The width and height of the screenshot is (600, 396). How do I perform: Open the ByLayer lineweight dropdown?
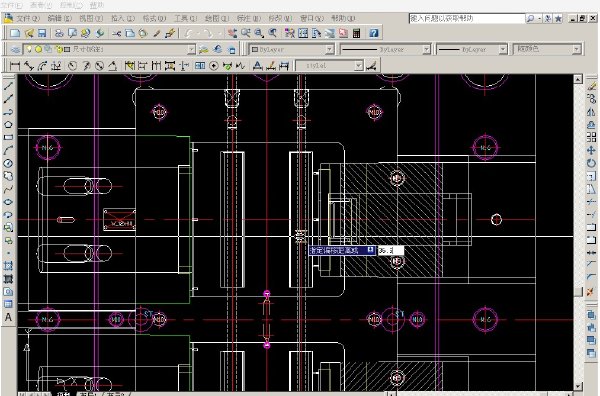click(503, 49)
